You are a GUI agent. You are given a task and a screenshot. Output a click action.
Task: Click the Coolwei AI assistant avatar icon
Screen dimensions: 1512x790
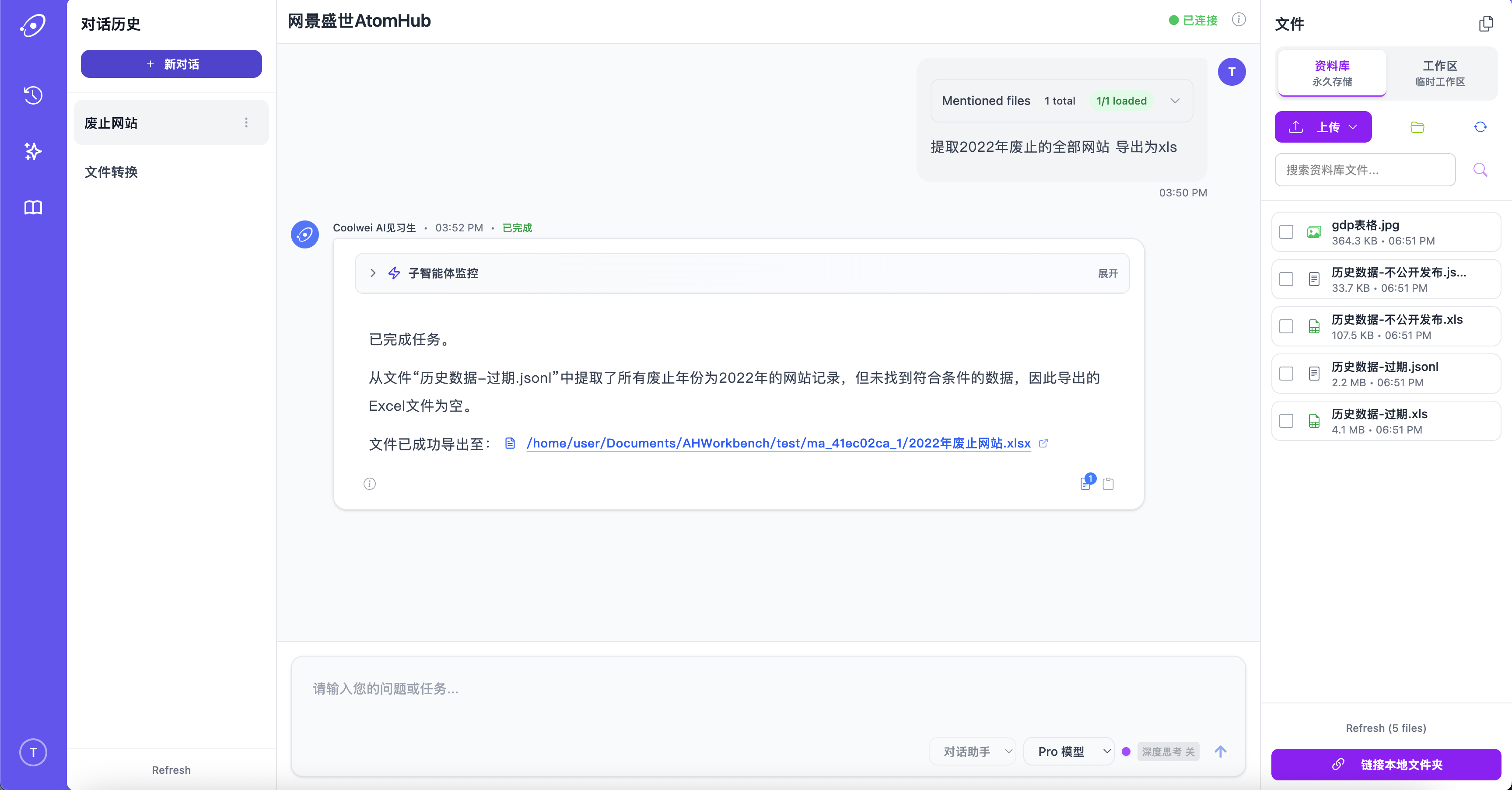tap(304, 234)
